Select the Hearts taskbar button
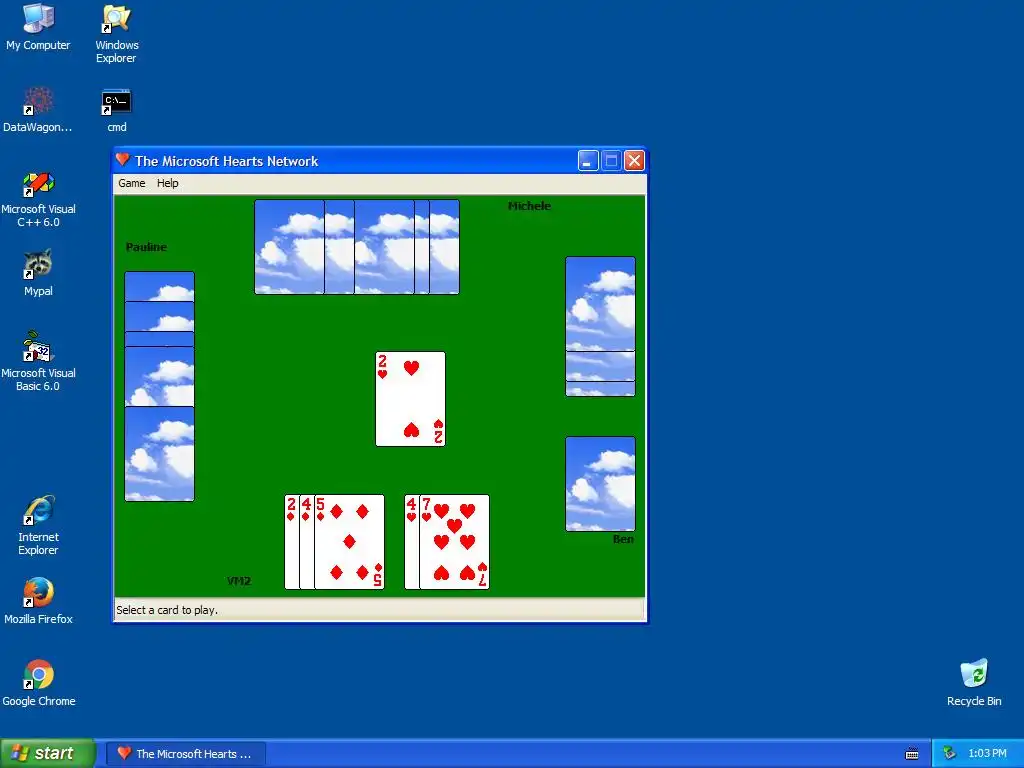This screenshot has width=1024, height=768. [186, 754]
